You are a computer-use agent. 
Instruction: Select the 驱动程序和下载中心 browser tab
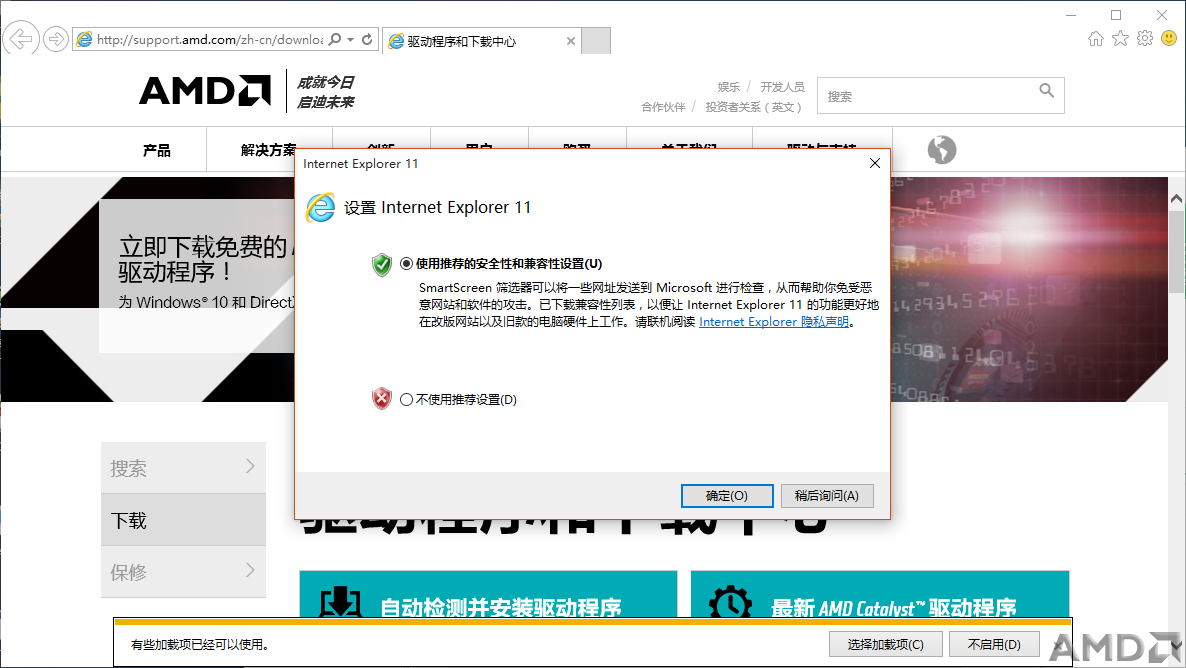click(x=482, y=41)
